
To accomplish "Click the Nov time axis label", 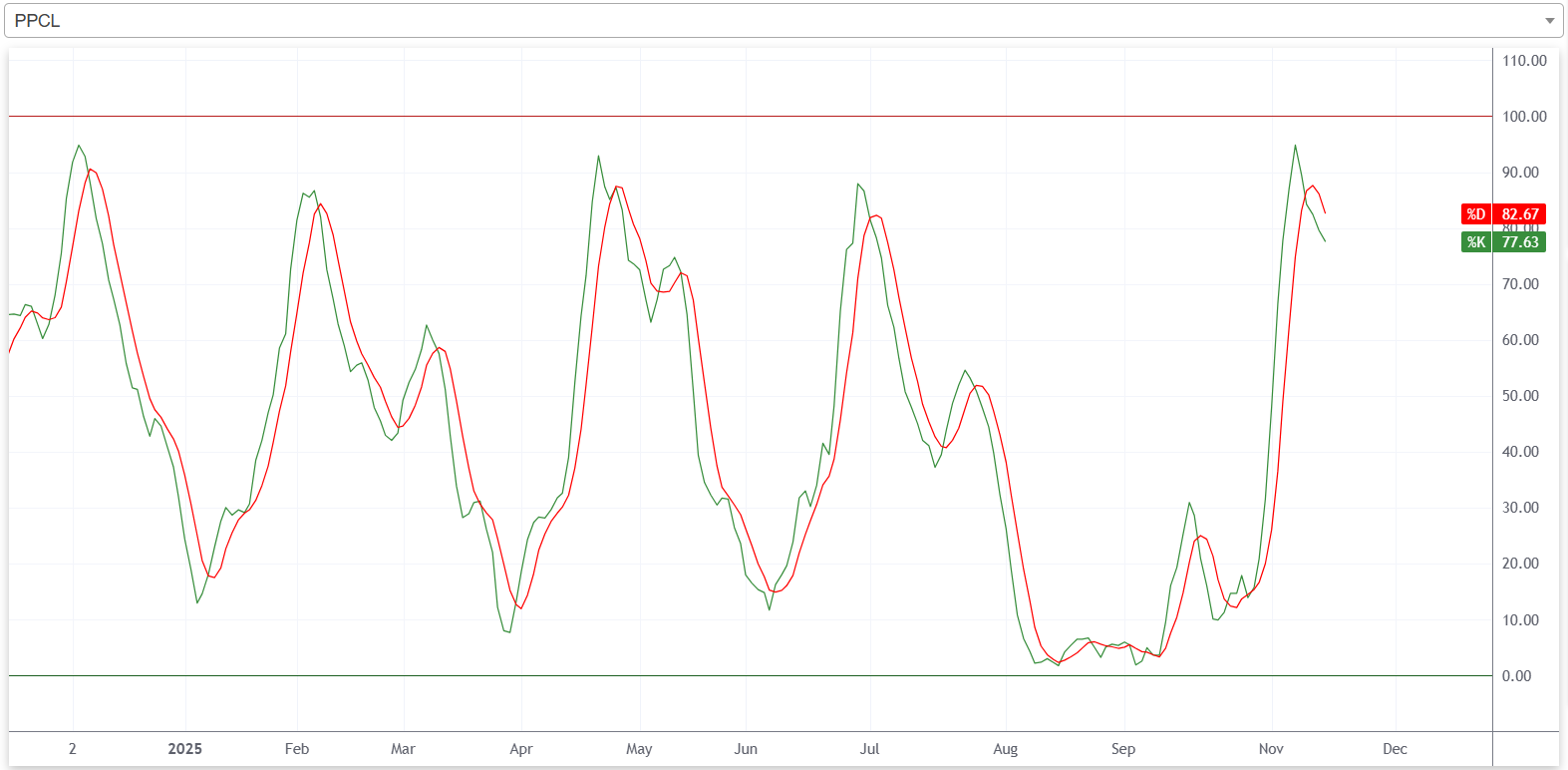I will 1271,749.
